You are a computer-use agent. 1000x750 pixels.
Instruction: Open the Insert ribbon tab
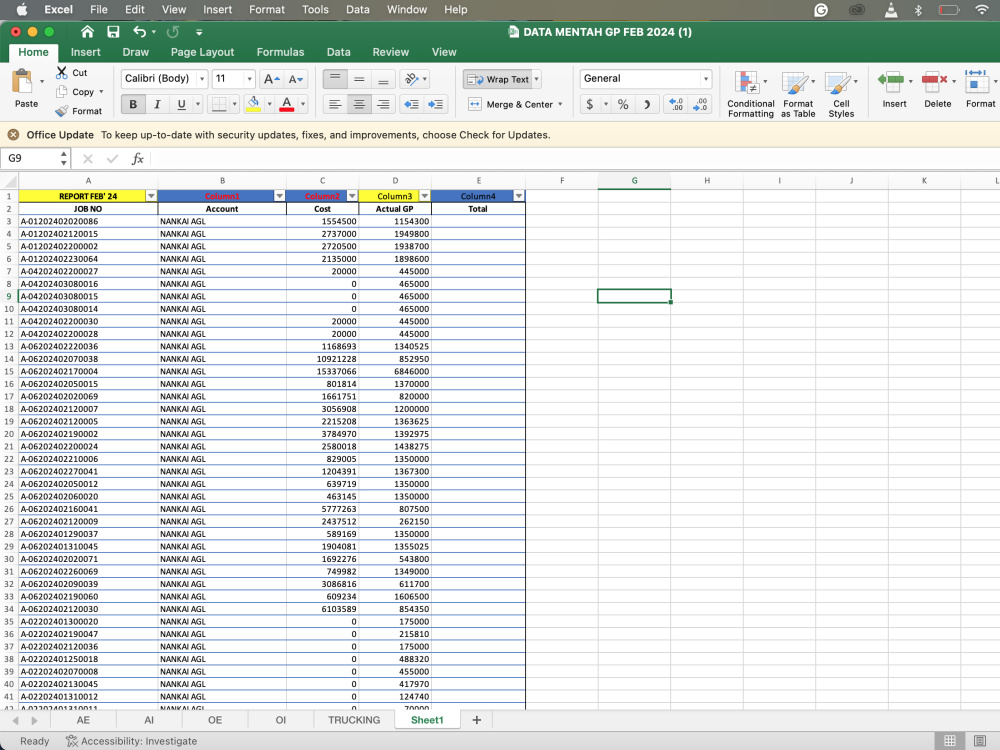(x=85, y=52)
